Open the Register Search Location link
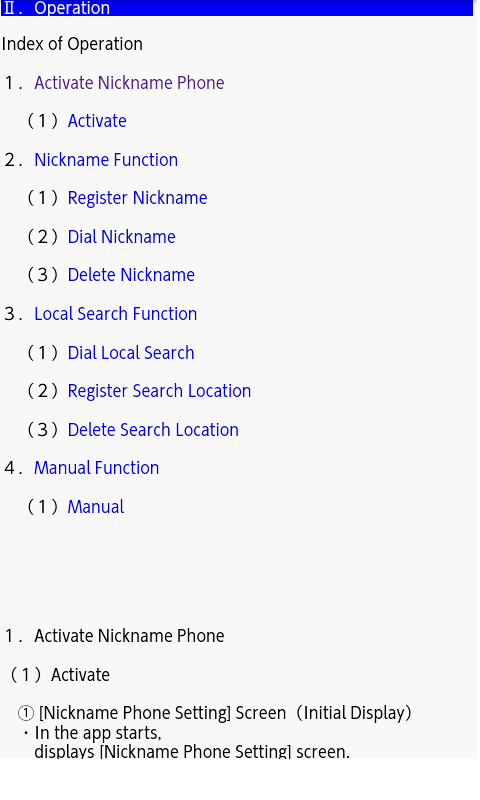This screenshot has height=800, width=480. coord(159,391)
